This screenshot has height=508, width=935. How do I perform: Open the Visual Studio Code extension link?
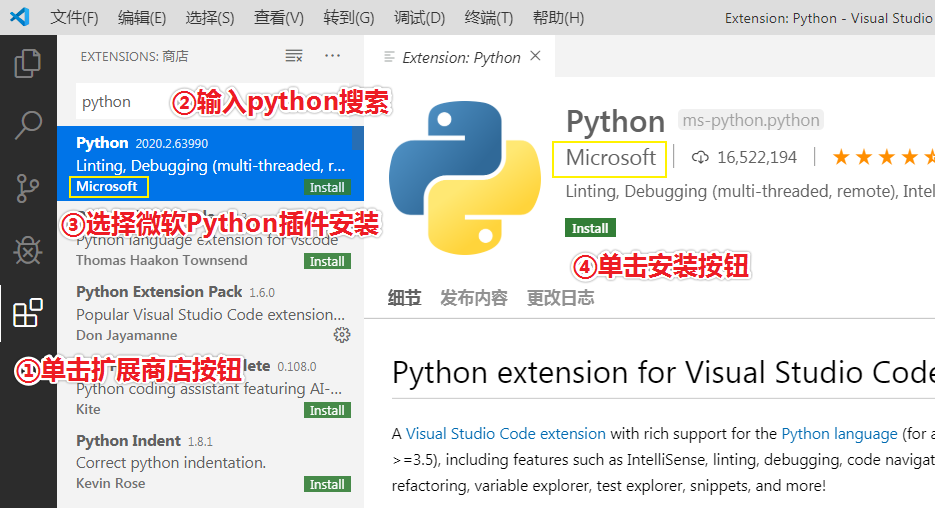tap(506, 433)
